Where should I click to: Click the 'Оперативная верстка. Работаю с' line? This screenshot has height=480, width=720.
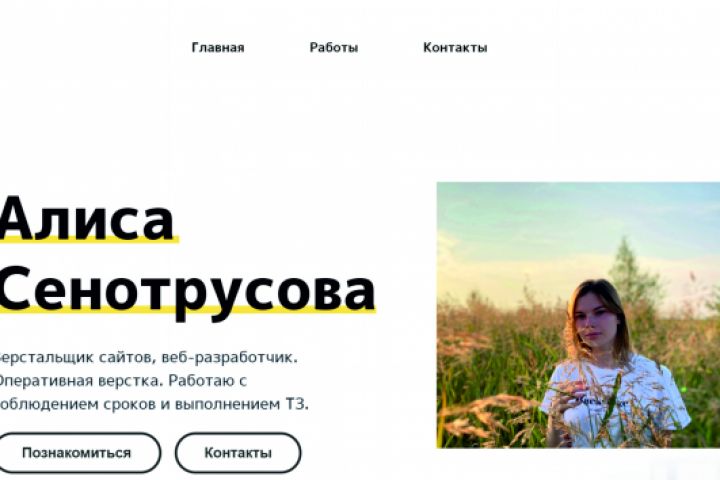[123, 381]
